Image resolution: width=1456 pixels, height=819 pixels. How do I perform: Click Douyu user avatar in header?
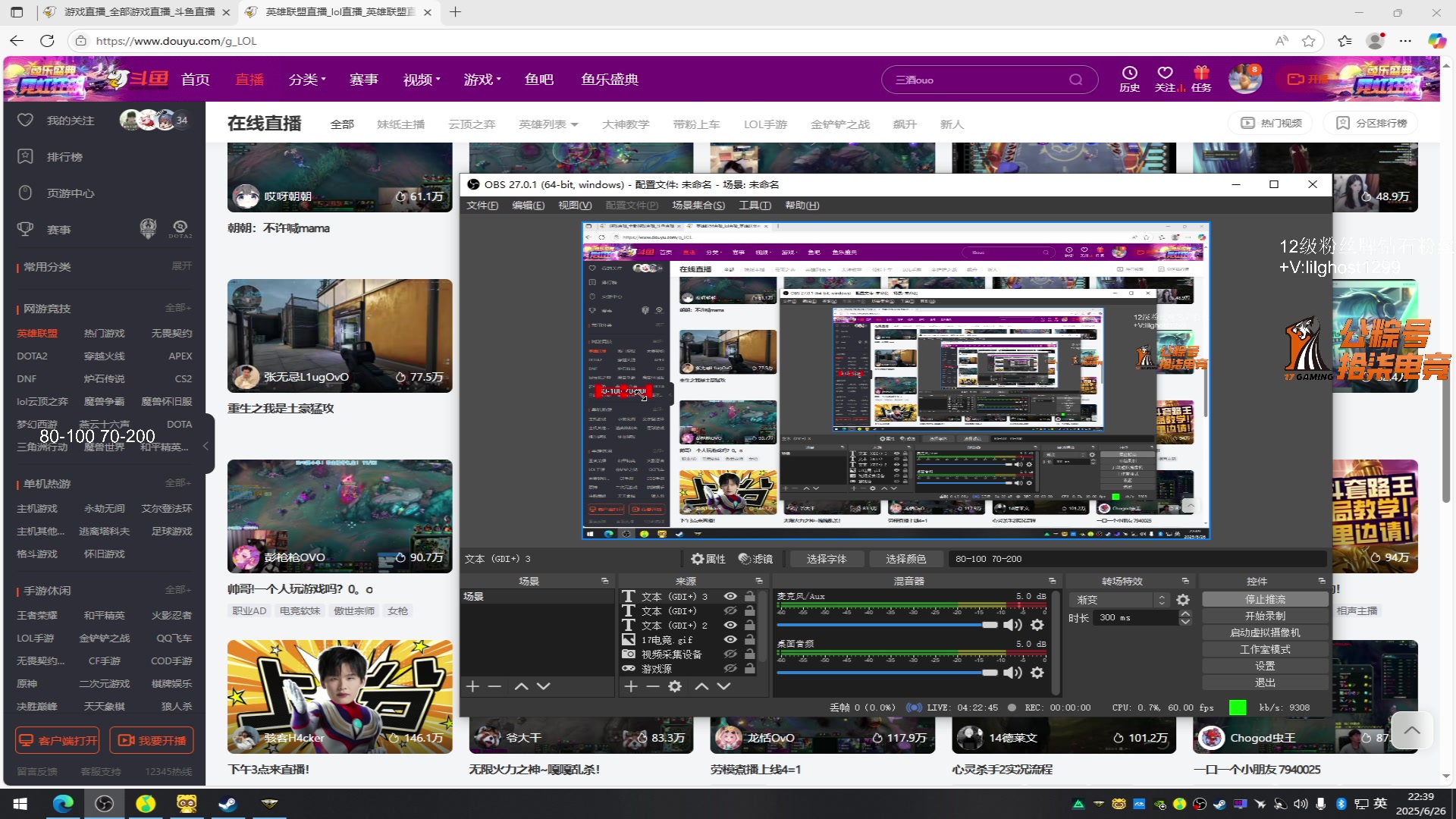pyautogui.click(x=1244, y=79)
